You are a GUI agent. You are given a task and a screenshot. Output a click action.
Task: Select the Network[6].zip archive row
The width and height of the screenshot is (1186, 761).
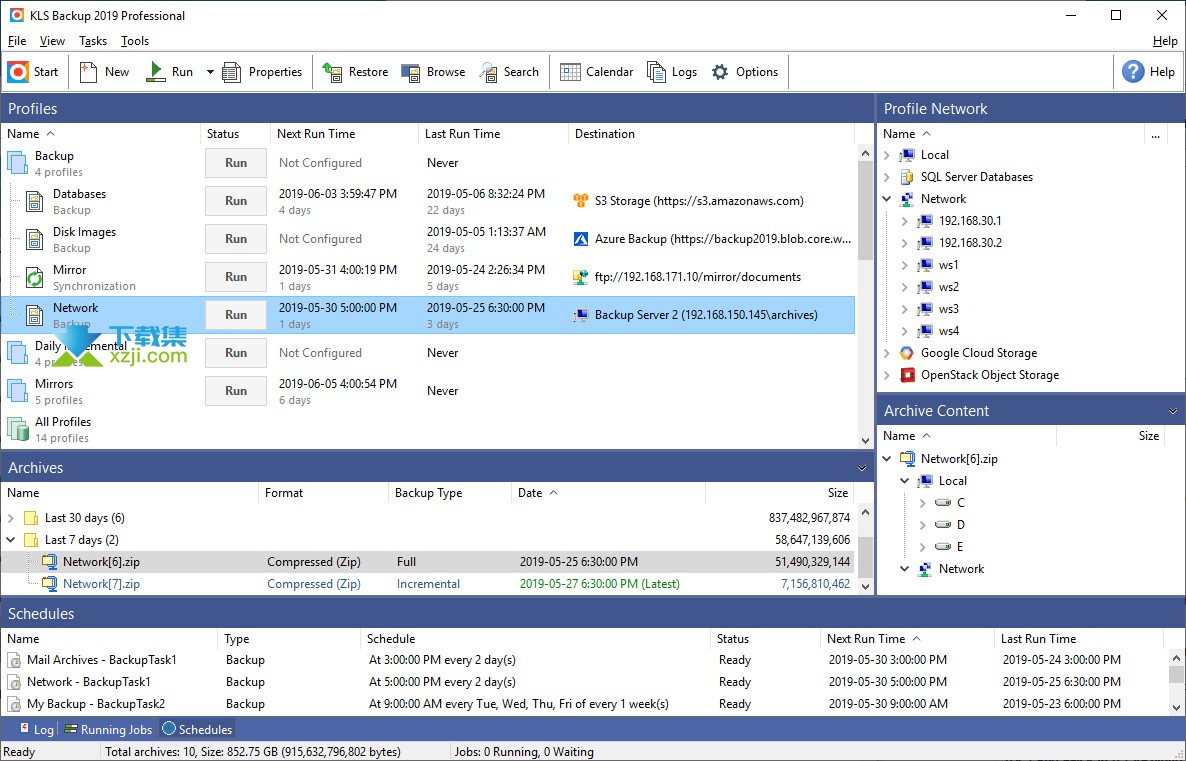[428, 562]
